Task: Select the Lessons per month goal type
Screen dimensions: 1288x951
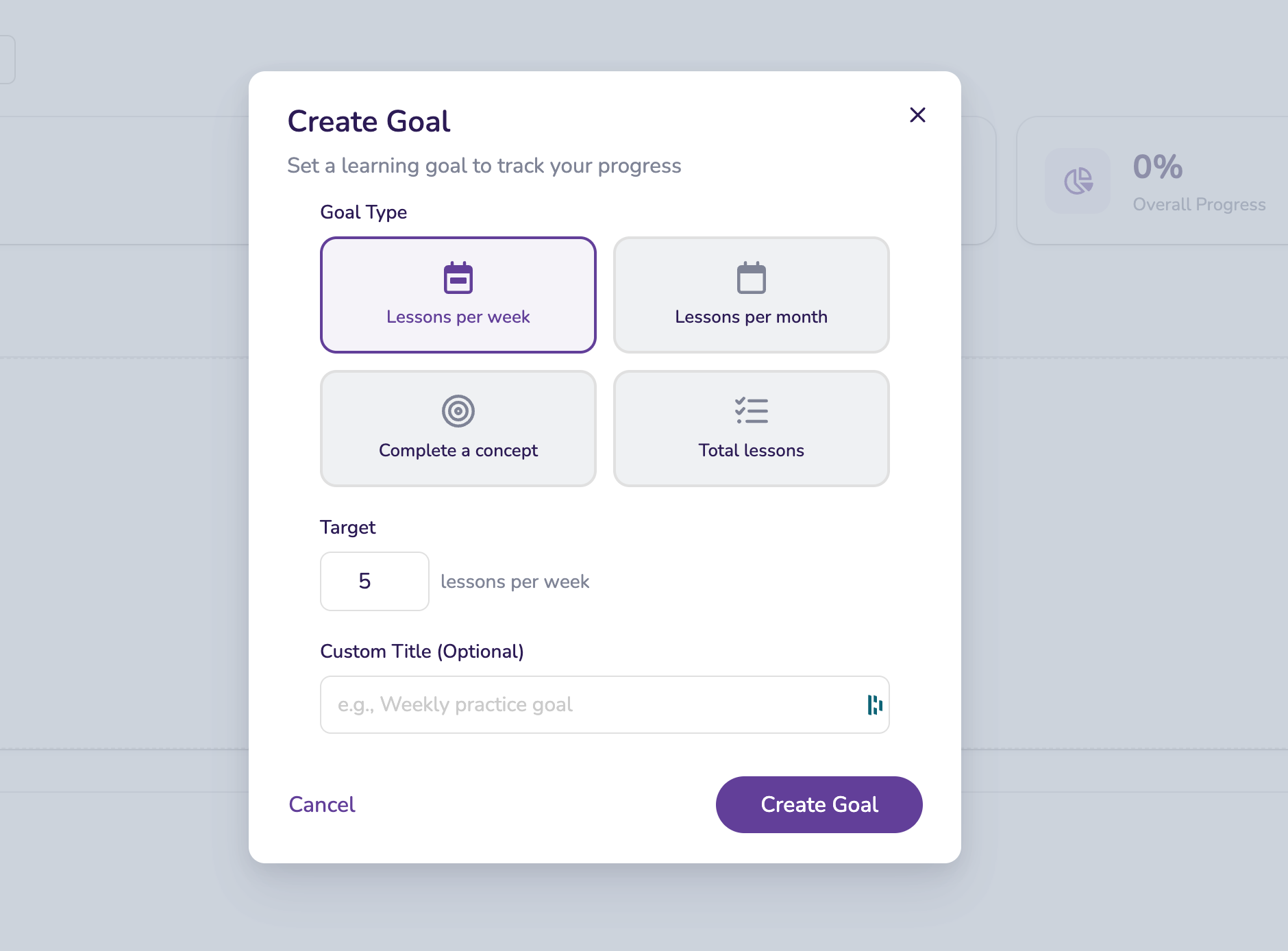Action: (752, 295)
